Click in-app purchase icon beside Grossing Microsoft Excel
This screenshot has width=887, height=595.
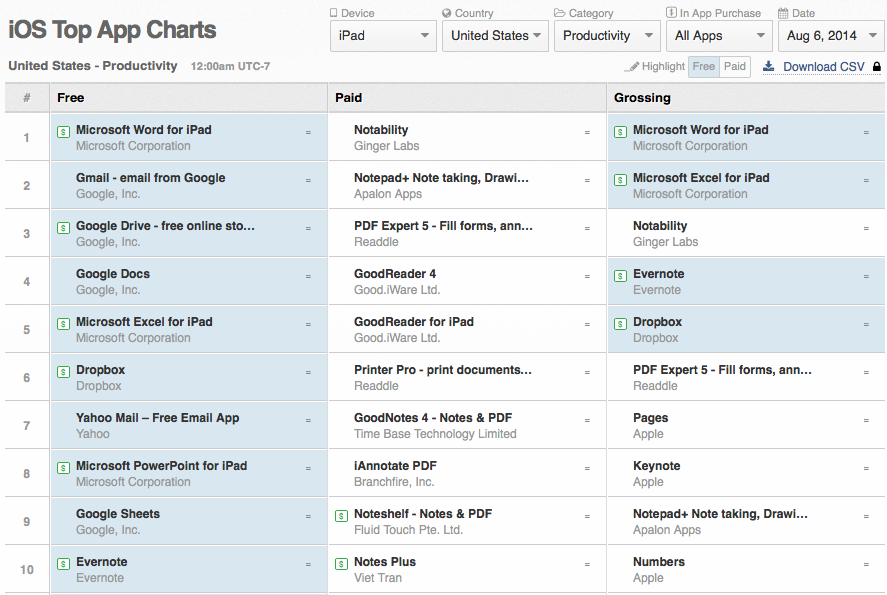(x=621, y=180)
